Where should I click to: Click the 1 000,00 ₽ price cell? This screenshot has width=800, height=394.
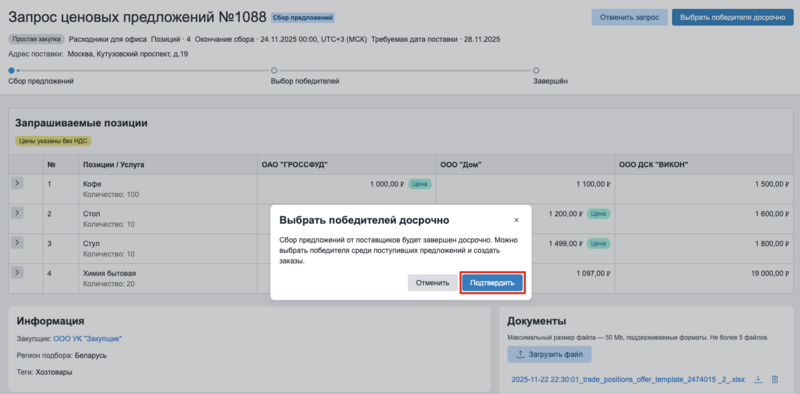[387, 184]
